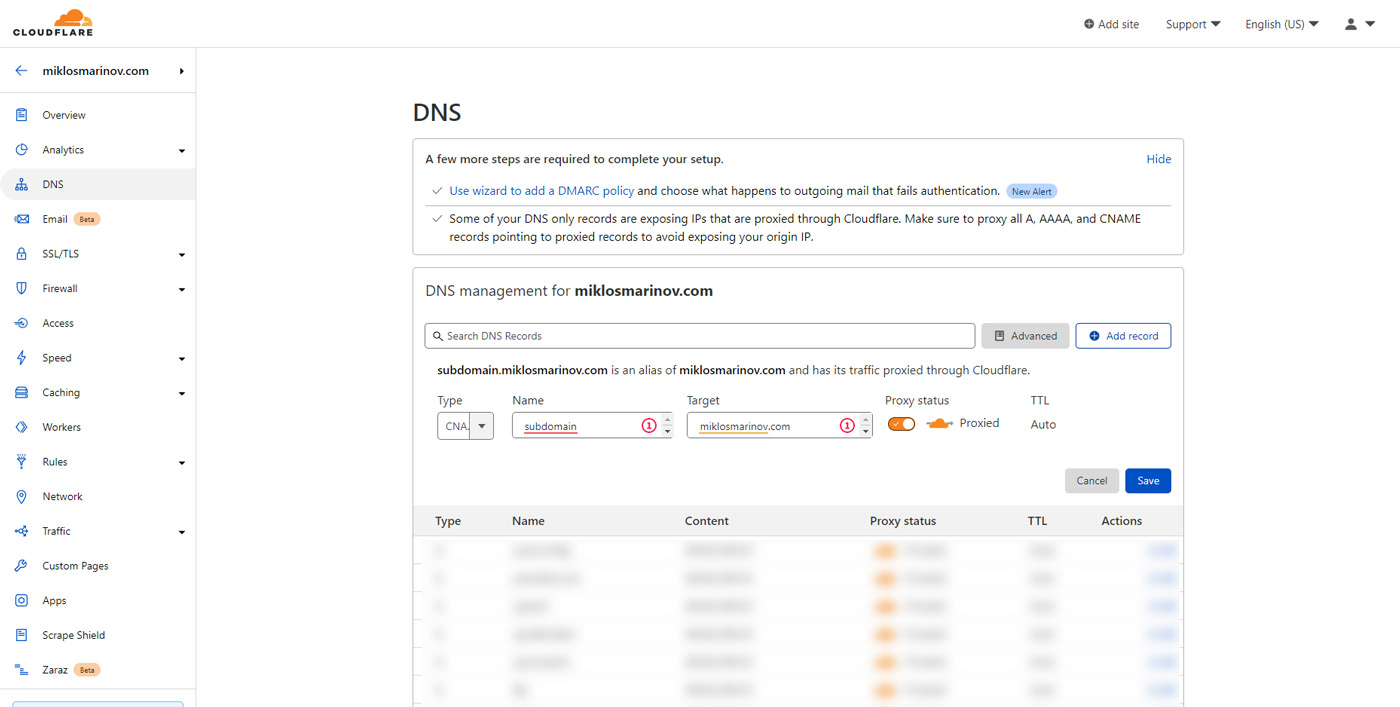Open the user account profile icon
Viewport: 1400px width, 707px height.
pos(1351,24)
